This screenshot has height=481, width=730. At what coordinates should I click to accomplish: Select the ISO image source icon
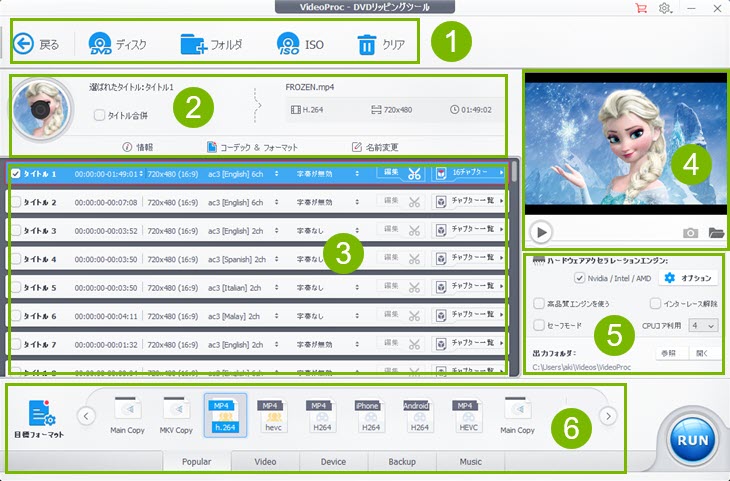tap(289, 44)
